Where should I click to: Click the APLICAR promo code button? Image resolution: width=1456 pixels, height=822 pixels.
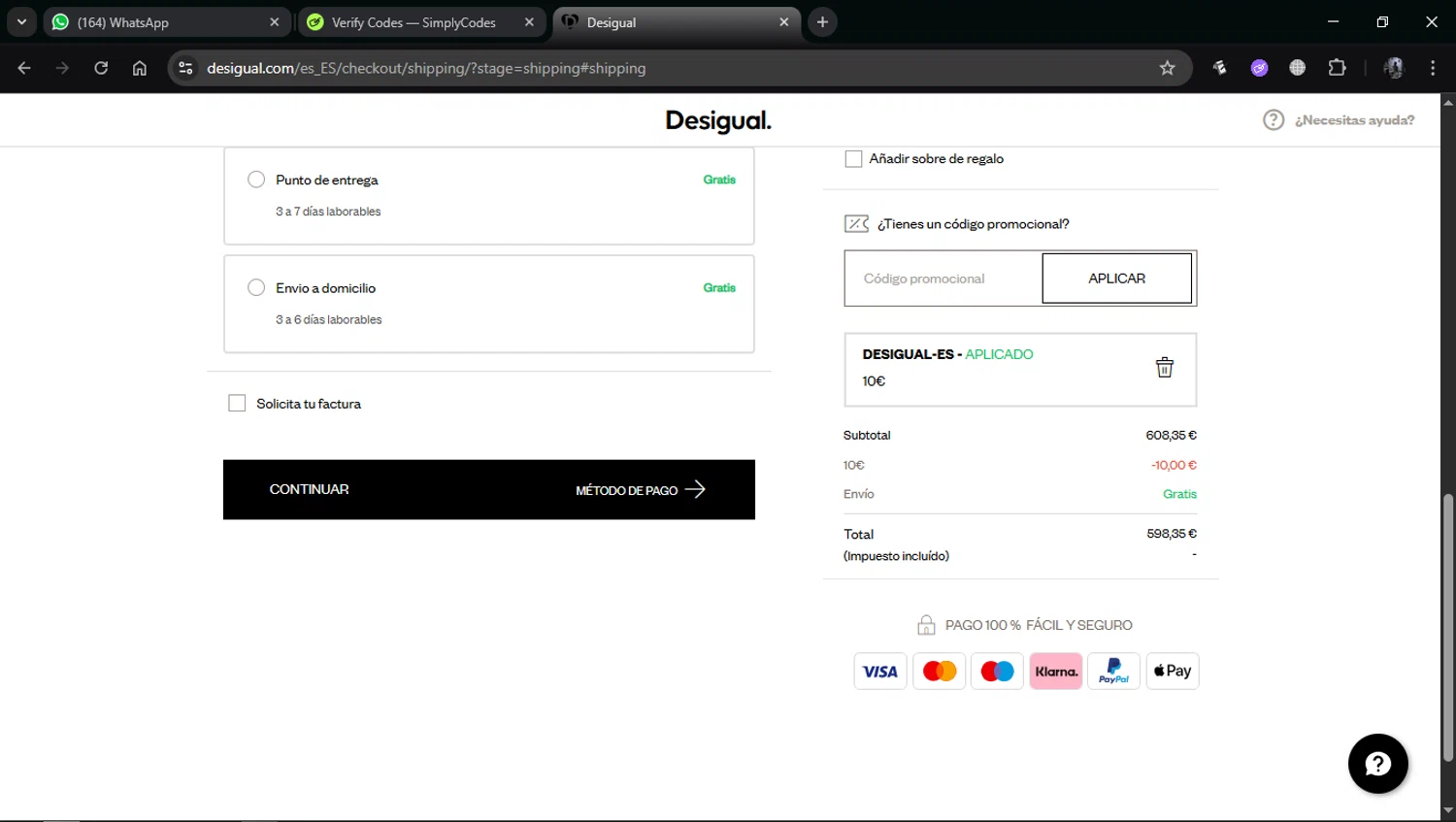[1116, 279]
